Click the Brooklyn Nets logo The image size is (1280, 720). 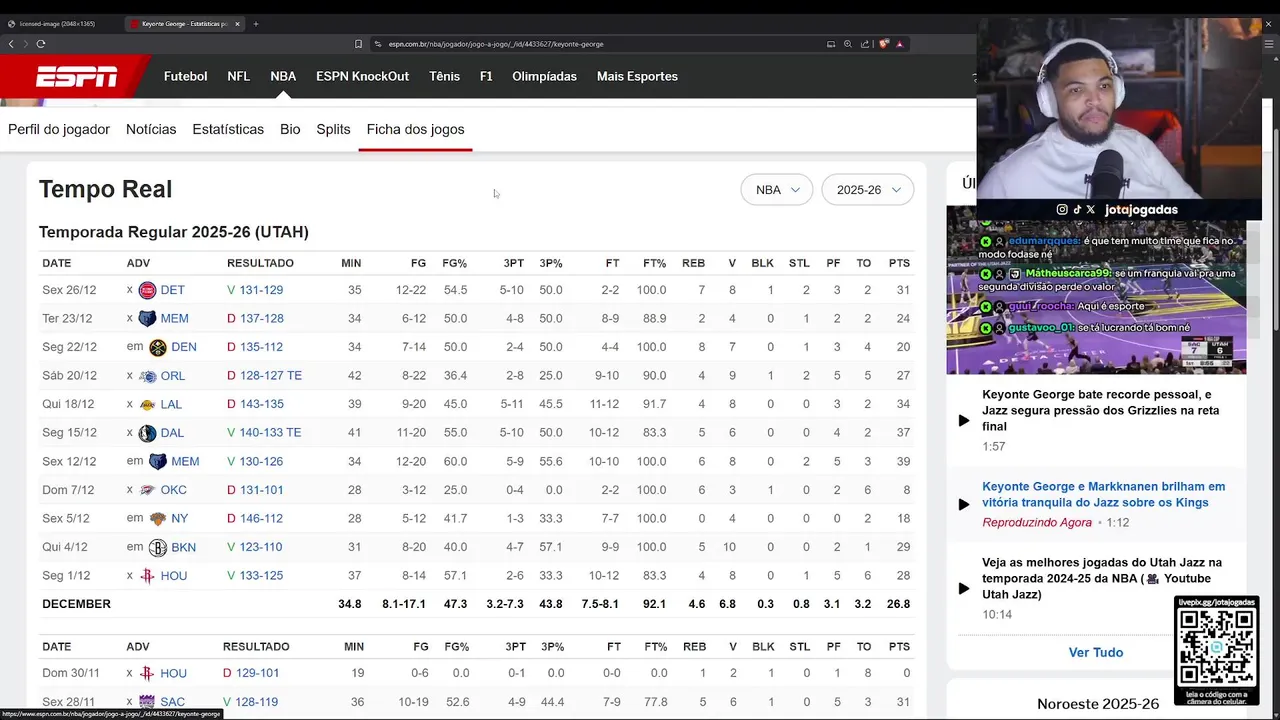point(157,547)
